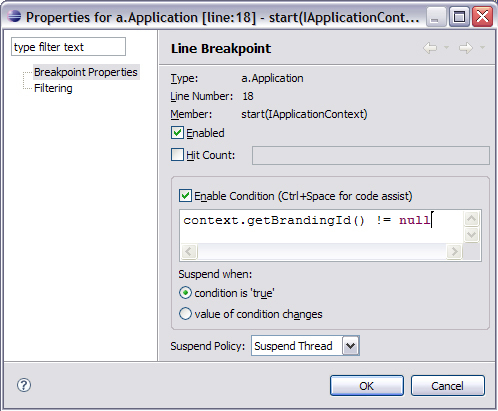
Task: Click the forward navigation arrow
Action: [x=466, y=48]
